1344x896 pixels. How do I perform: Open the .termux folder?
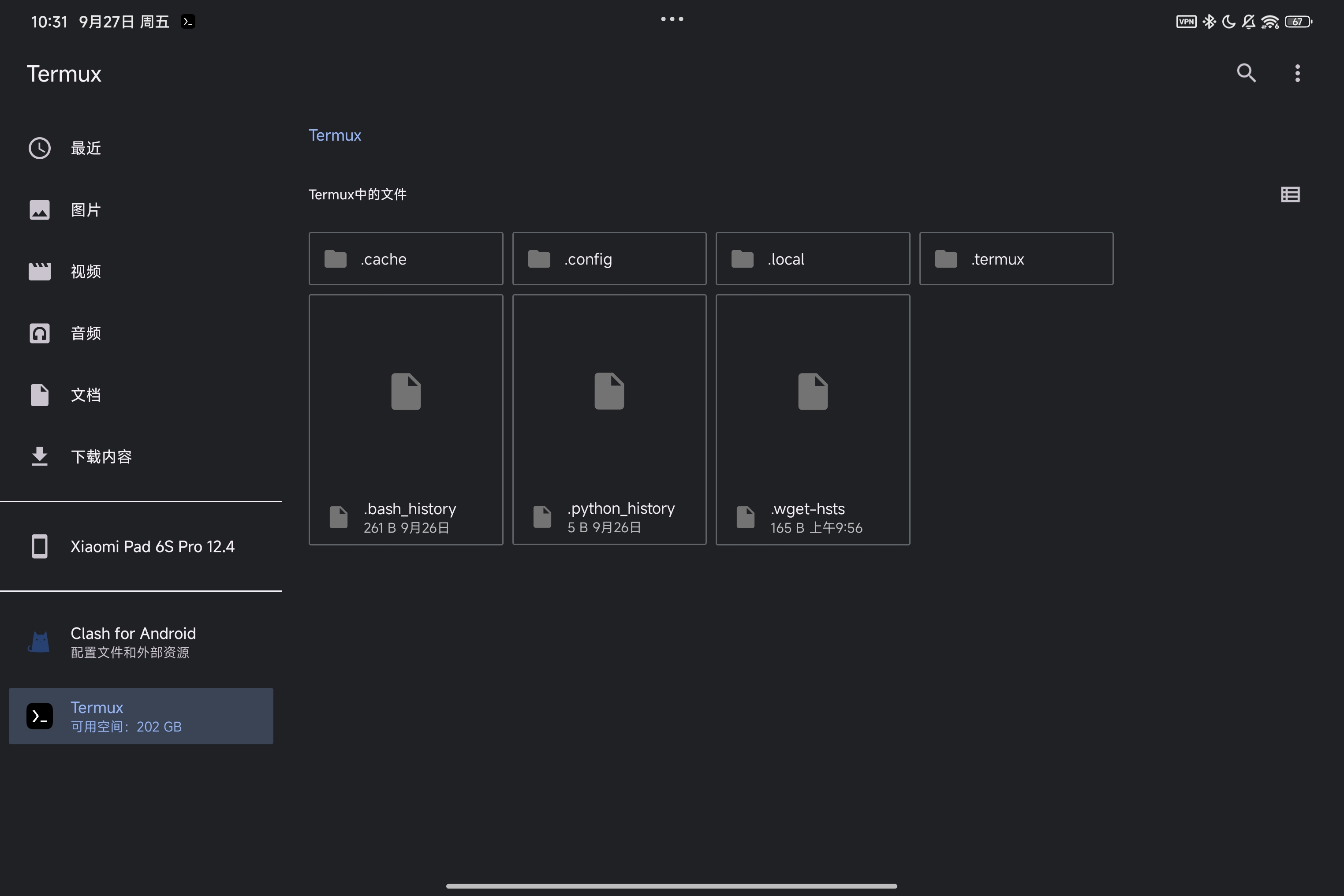pyautogui.click(x=1016, y=259)
